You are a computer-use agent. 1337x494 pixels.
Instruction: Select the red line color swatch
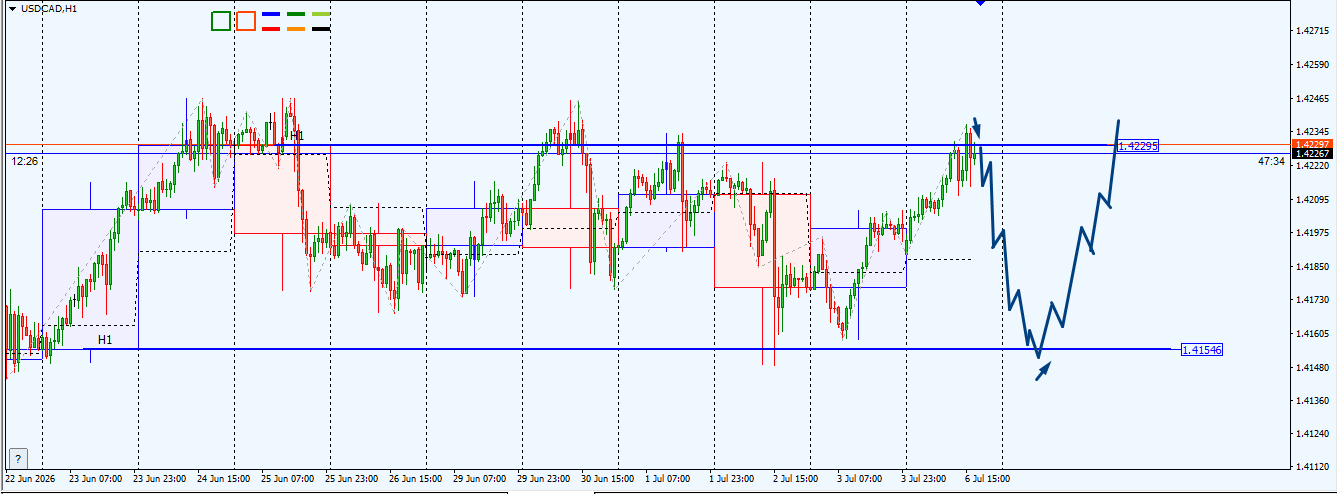(x=270, y=29)
